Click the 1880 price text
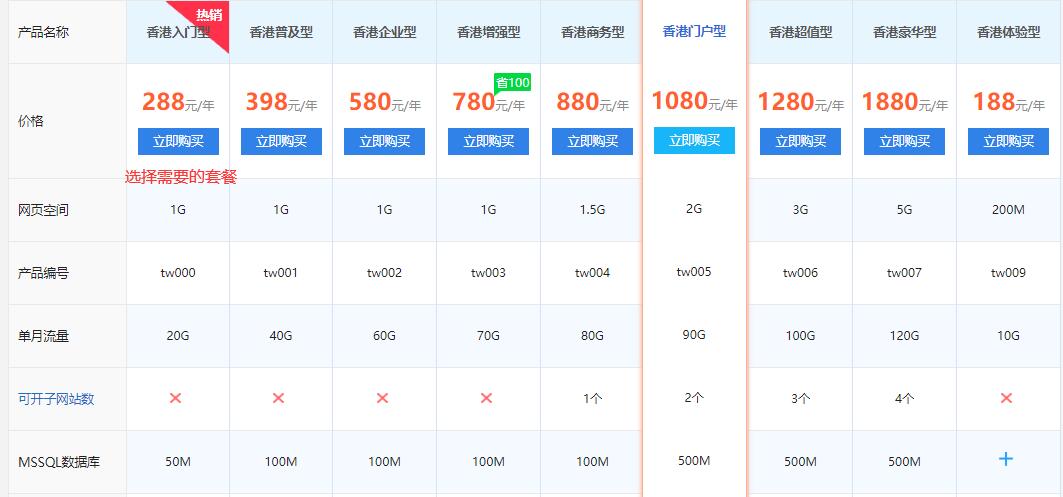1063x497 pixels. (890, 102)
